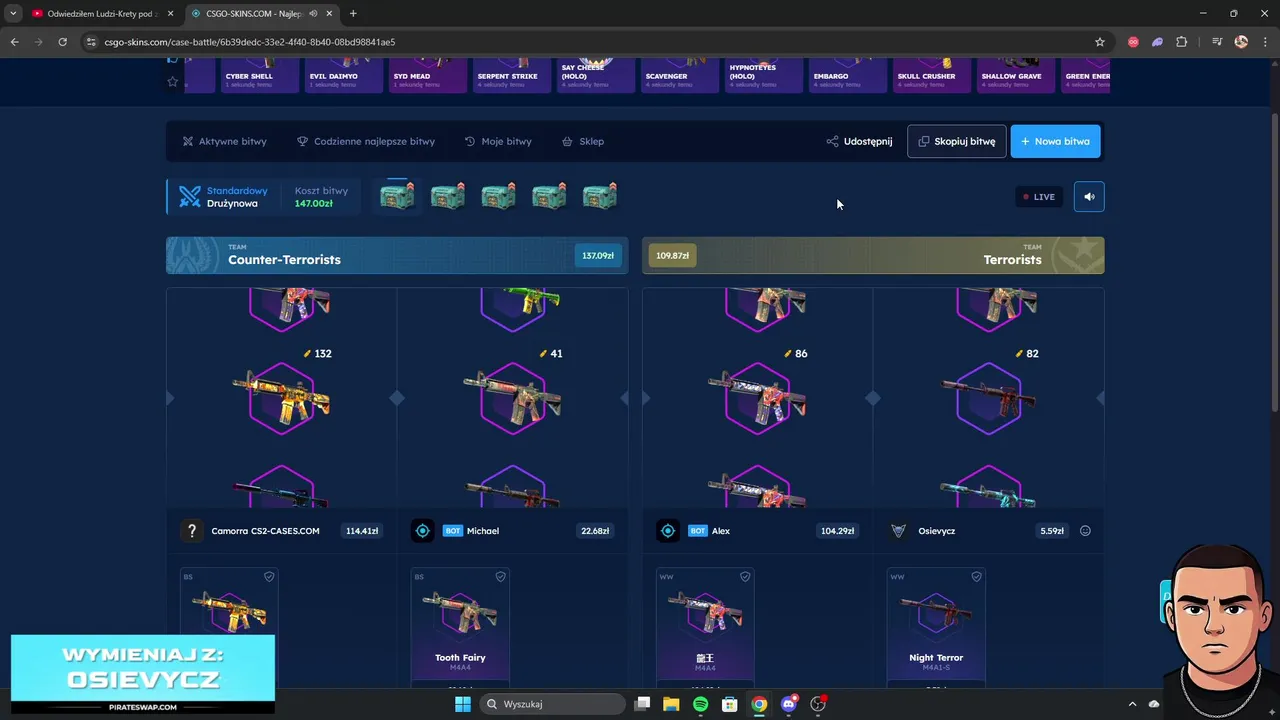Open the browser extensions puzzle icon
The width and height of the screenshot is (1280, 720).
tap(1182, 42)
